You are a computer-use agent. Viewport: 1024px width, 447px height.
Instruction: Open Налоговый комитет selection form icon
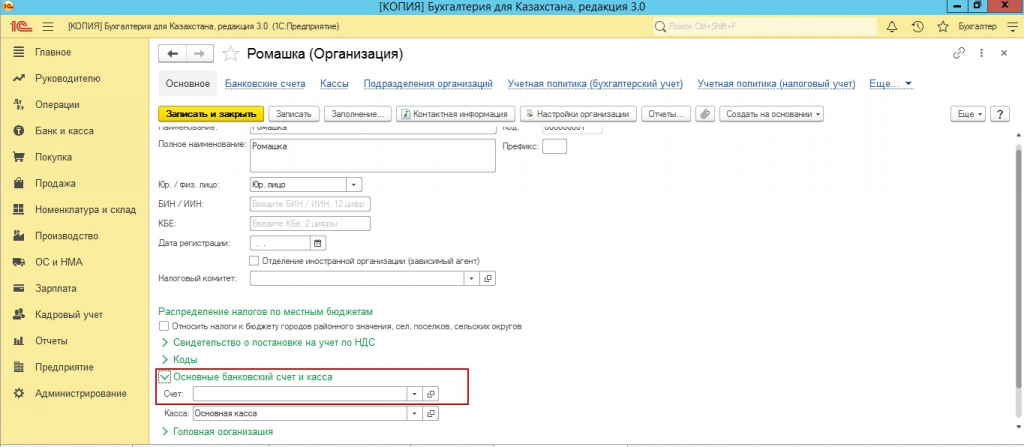488,278
